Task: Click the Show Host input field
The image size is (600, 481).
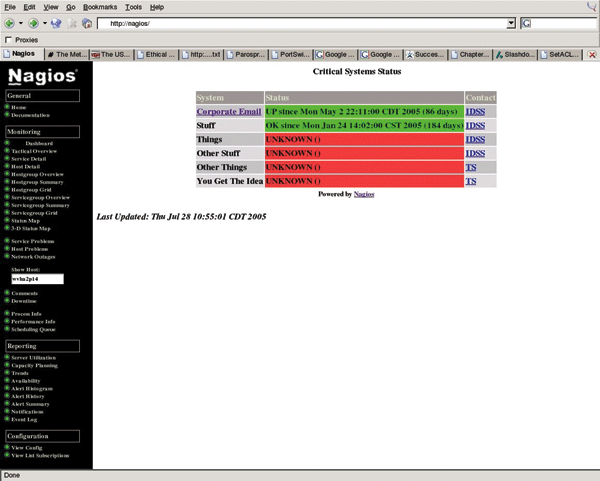Action: [36, 279]
